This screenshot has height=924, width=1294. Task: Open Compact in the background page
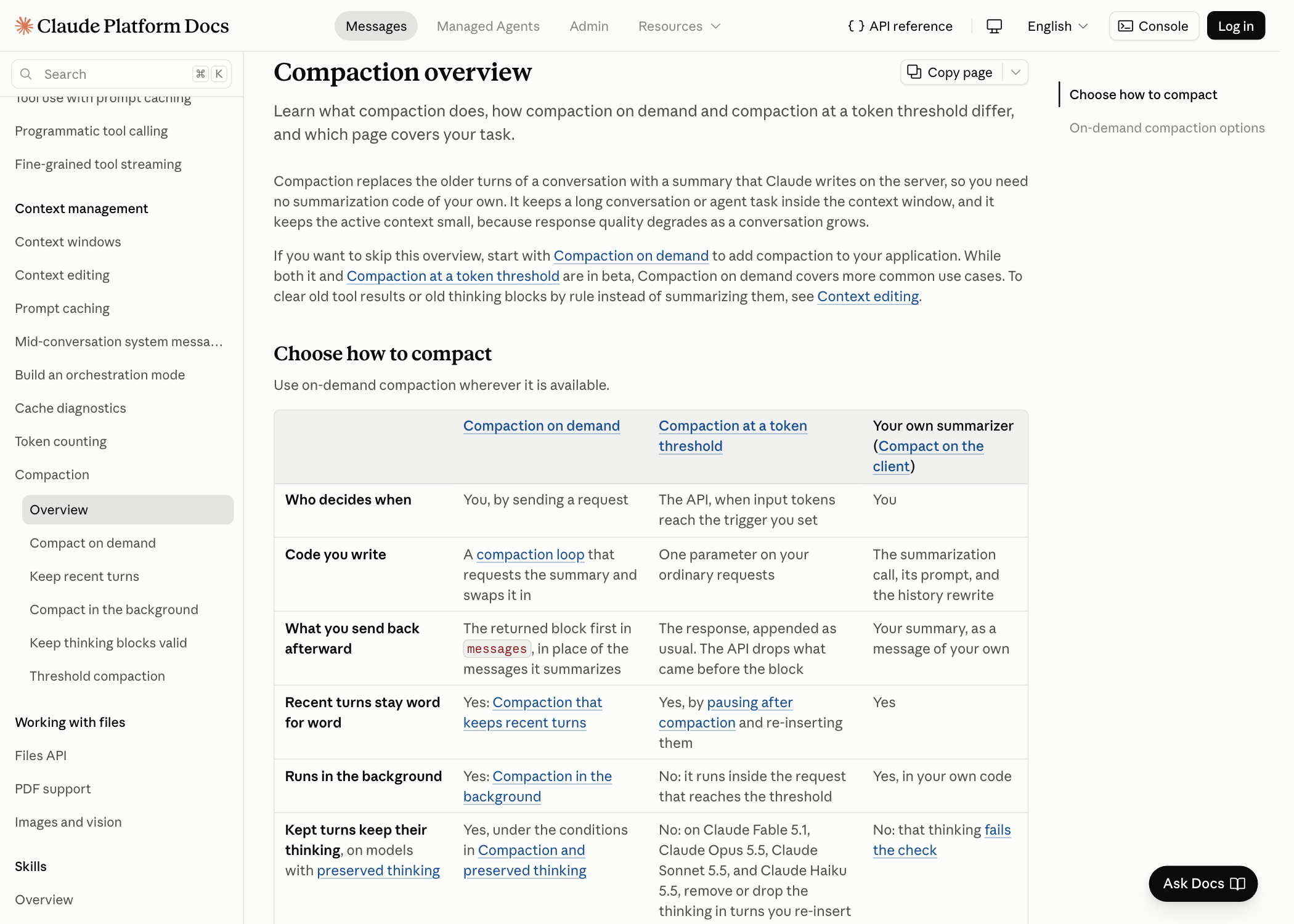[x=114, y=609]
